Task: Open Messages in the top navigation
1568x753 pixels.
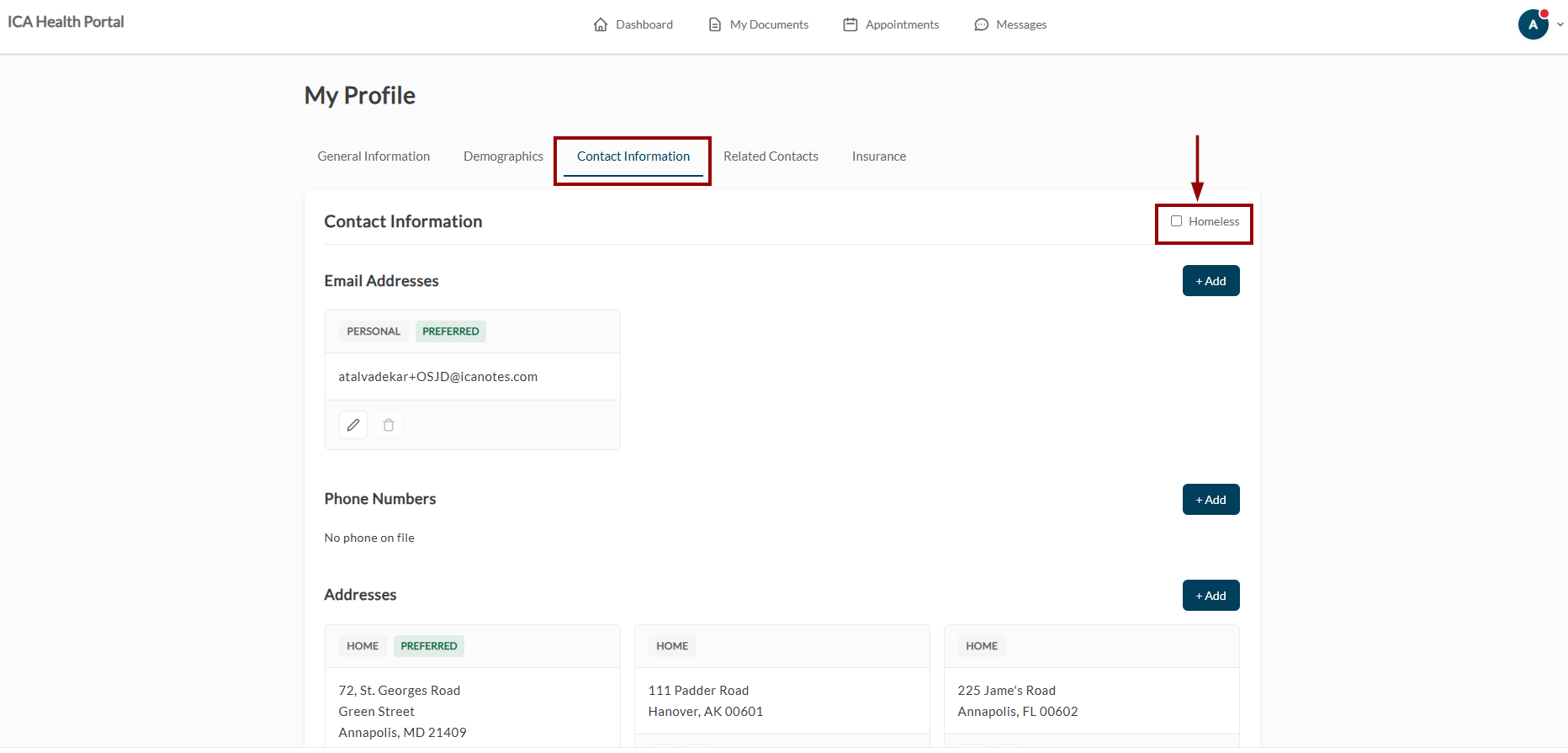Action: click(x=1010, y=24)
